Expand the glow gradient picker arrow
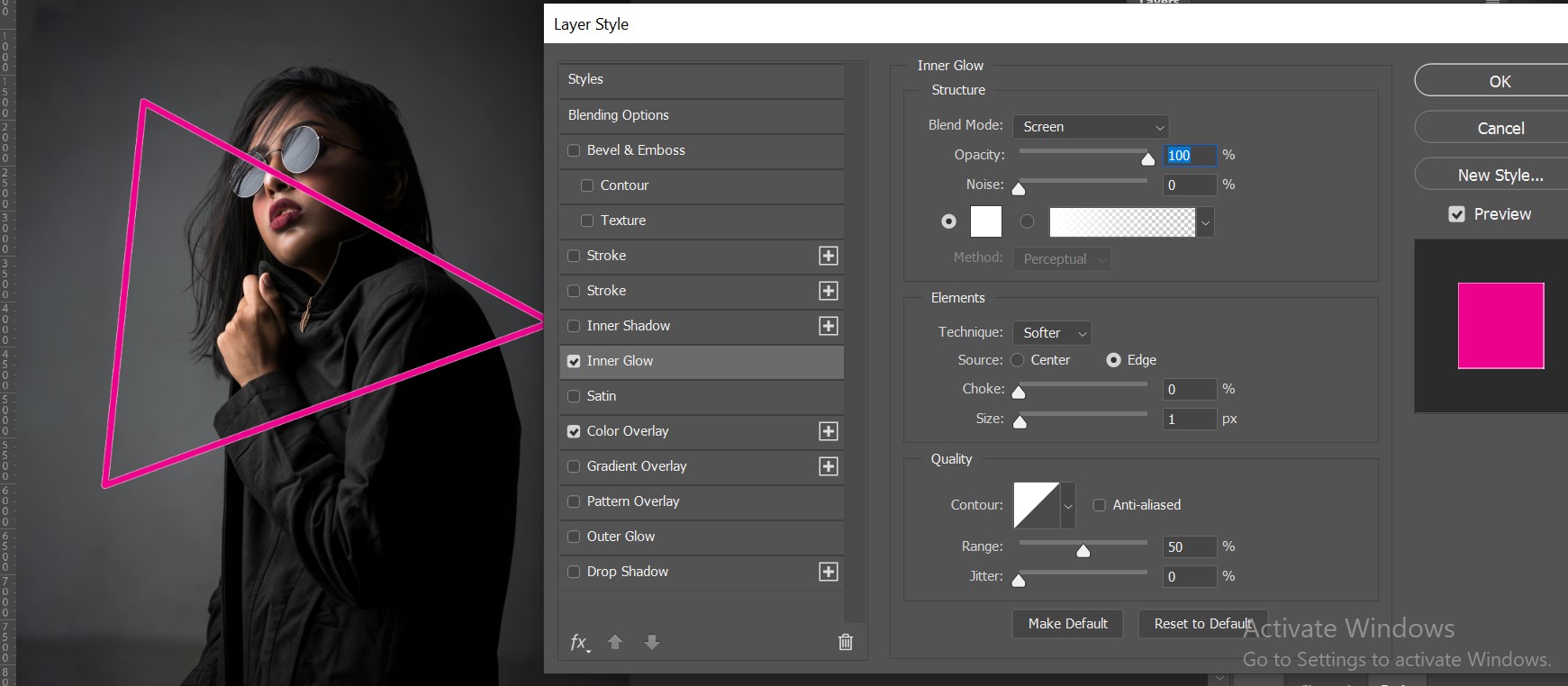Screen dimensions: 1568x686 [x=1205, y=222]
